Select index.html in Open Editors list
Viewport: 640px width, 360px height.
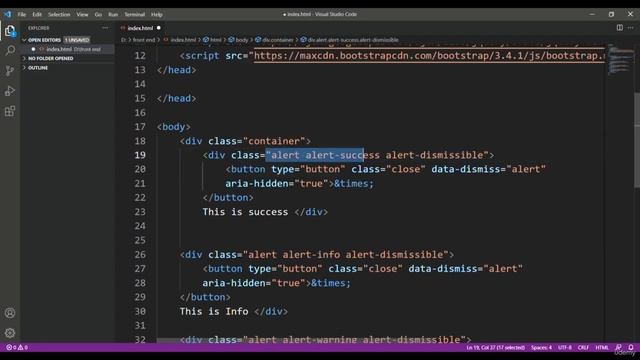click(x=68, y=49)
